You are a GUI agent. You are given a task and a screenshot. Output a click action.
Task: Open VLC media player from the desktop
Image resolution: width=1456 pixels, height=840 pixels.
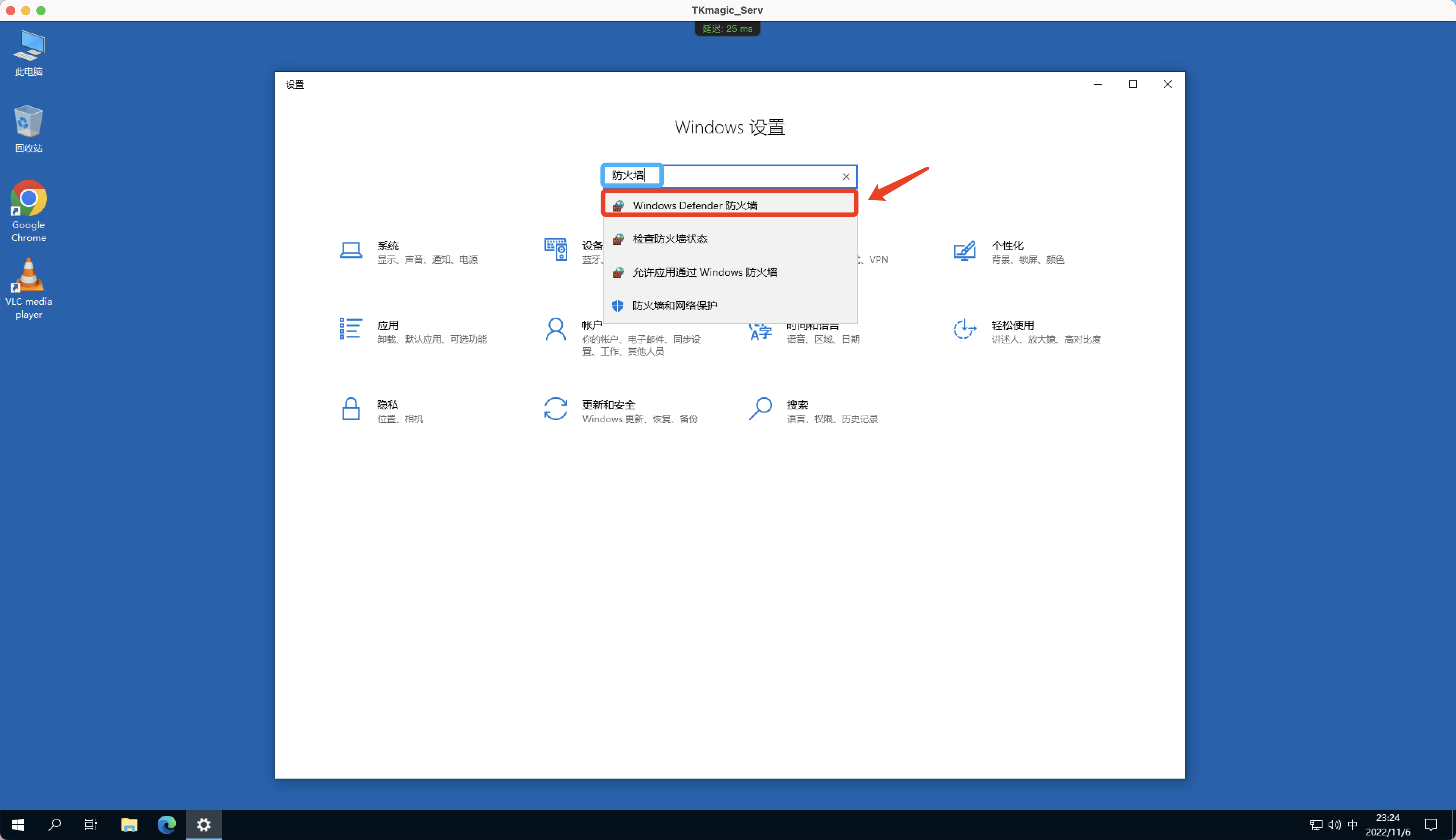28,276
